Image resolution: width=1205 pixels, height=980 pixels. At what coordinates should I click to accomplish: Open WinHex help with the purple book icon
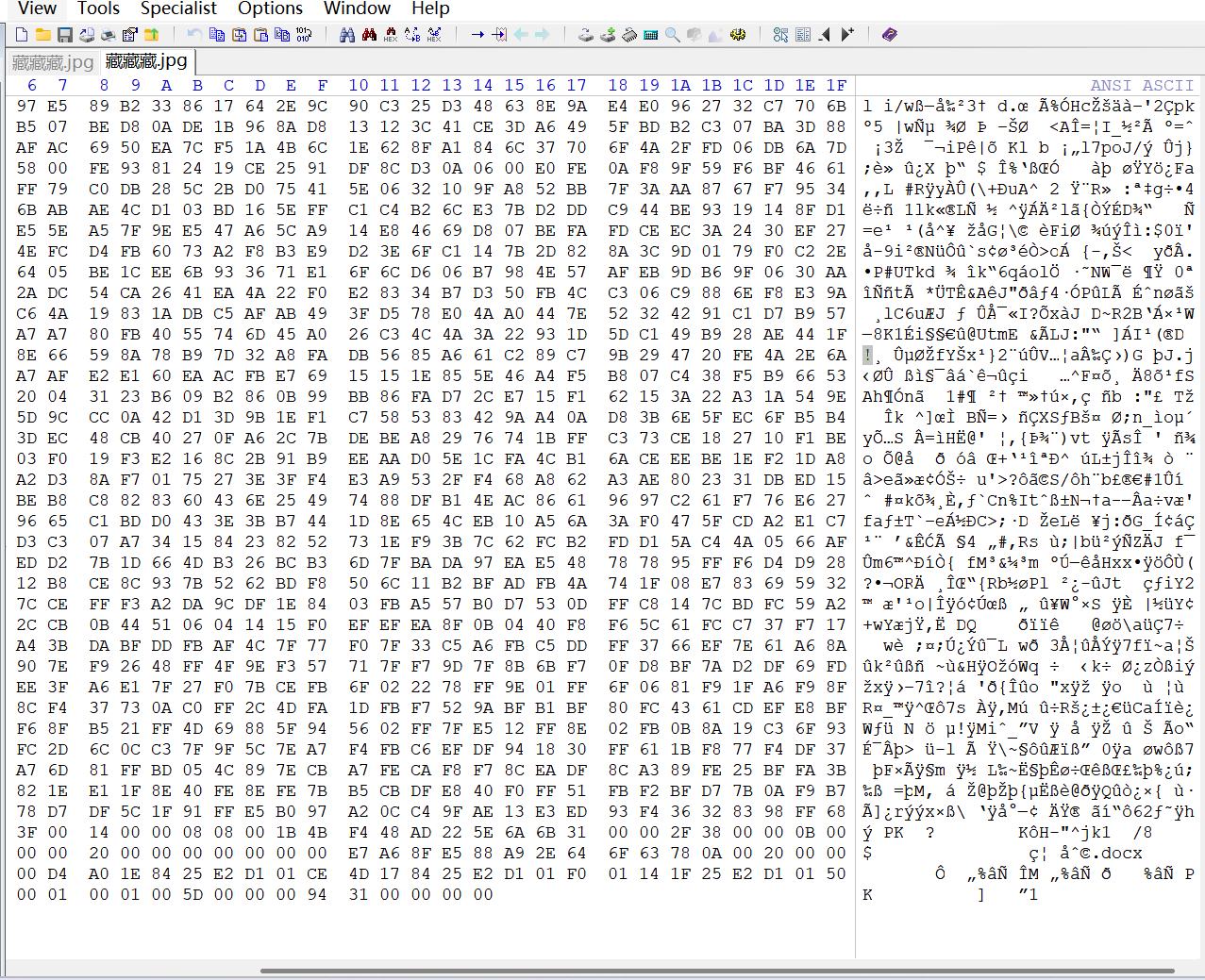[890, 34]
